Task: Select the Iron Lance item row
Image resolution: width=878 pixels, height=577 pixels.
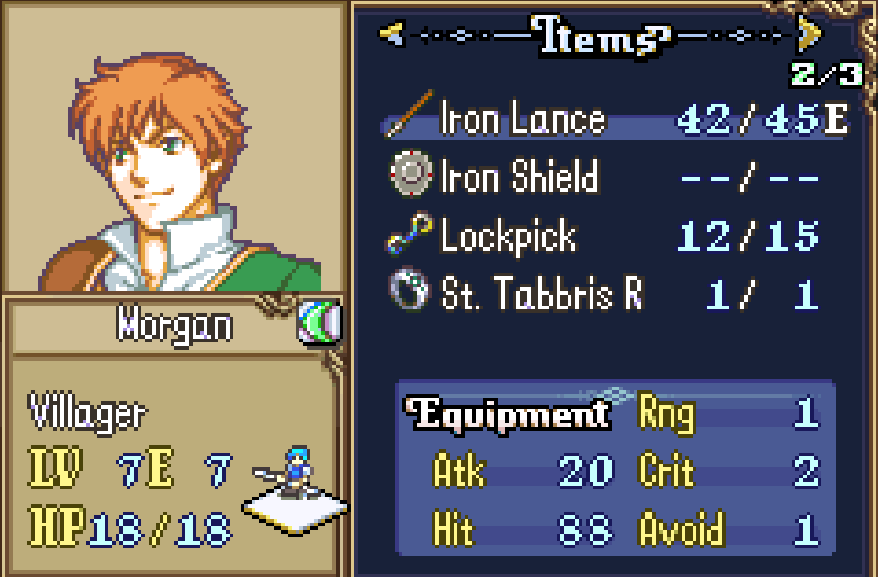Action: click(x=615, y=119)
